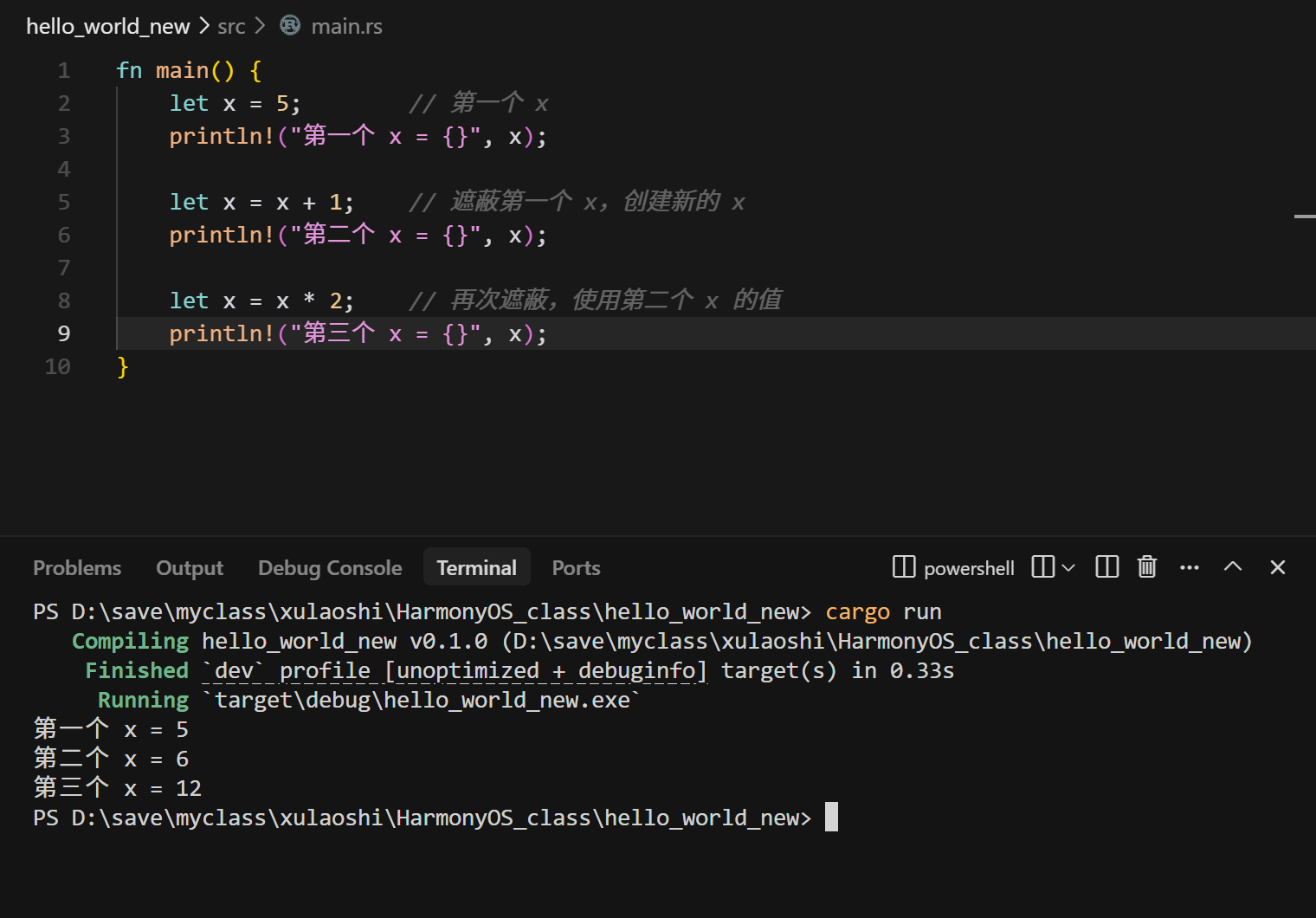Click the 'Compiling' terminal output word
This screenshot has width=1316, height=918.
click(x=130, y=641)
